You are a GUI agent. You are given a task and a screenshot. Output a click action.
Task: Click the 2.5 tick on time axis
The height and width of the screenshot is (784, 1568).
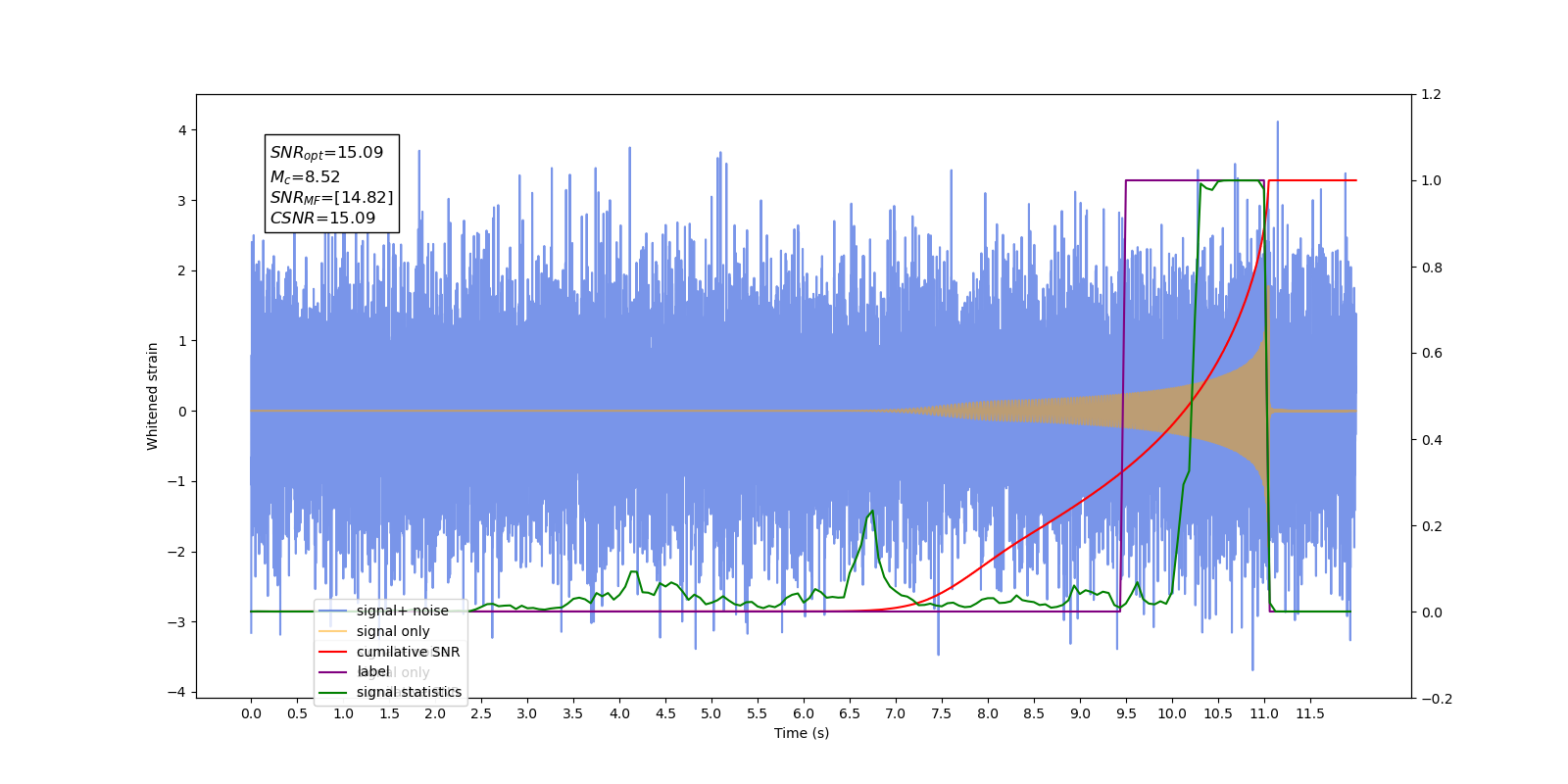[x=481, y=713]
